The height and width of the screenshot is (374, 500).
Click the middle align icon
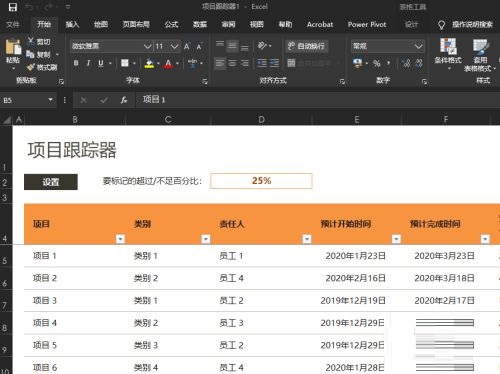tap(232, 46)
